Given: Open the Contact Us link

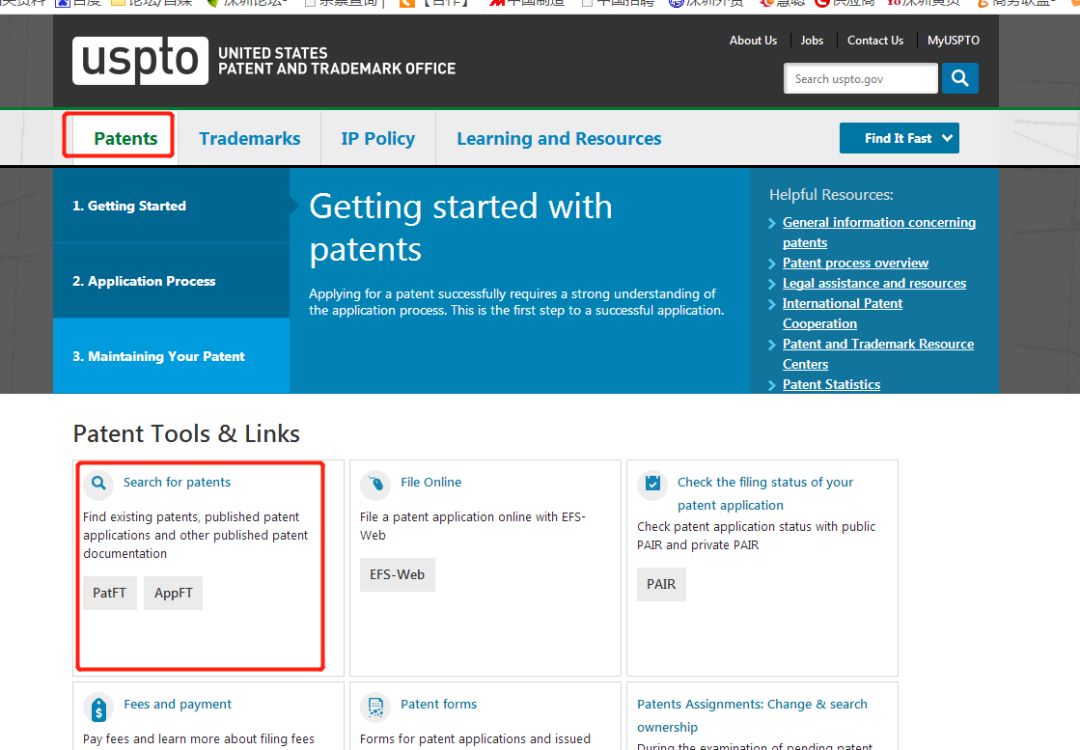Looking at the screenshot, I should coord(875,41).
